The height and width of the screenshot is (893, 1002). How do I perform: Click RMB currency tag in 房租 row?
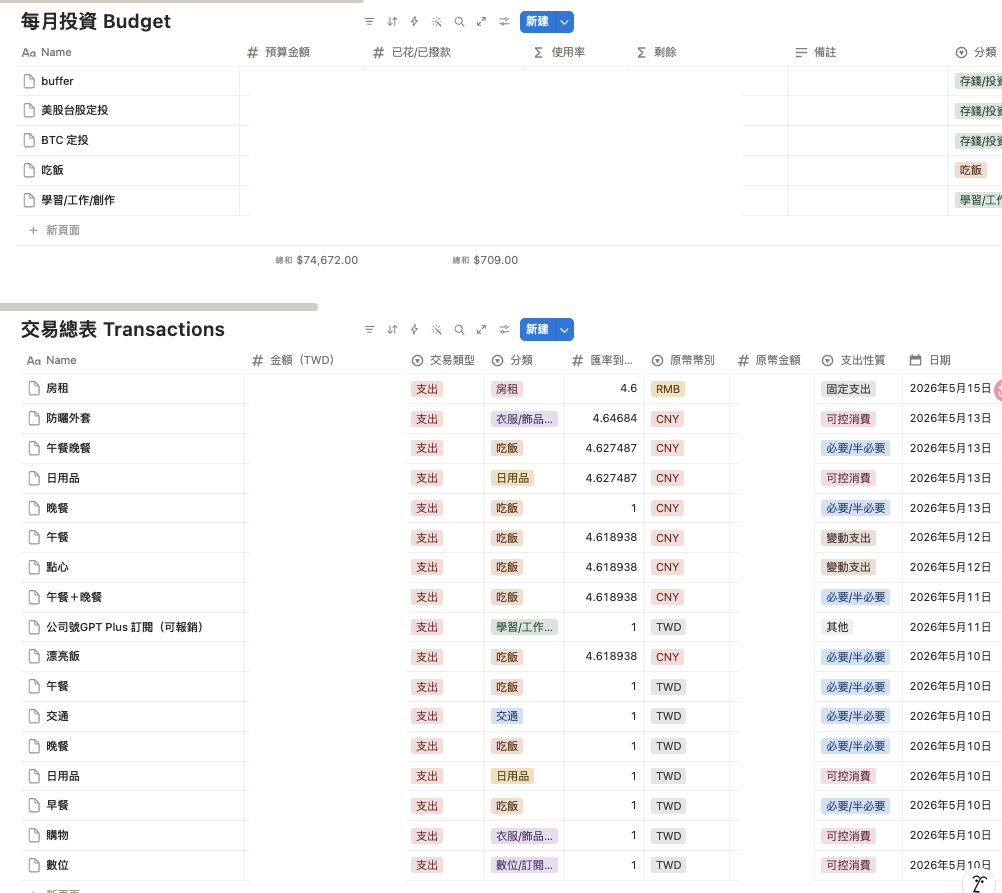[x=668, y=389]
